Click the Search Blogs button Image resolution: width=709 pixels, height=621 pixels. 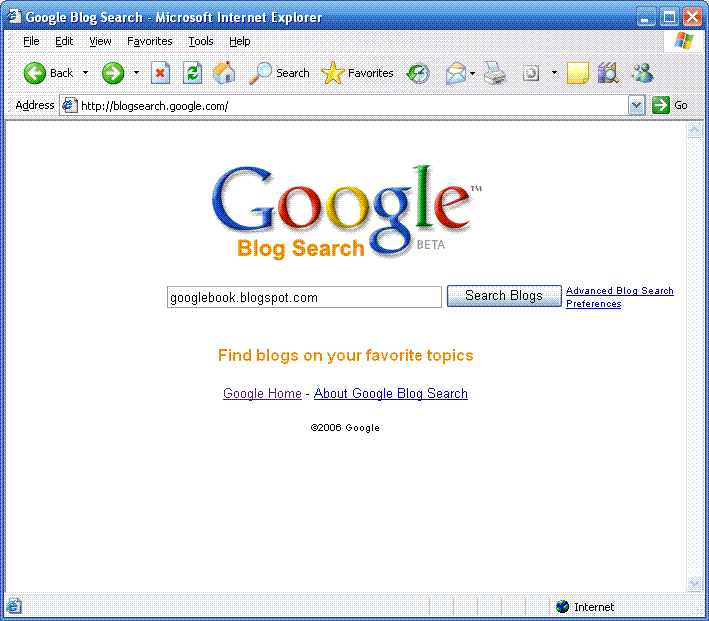[504, 296]
